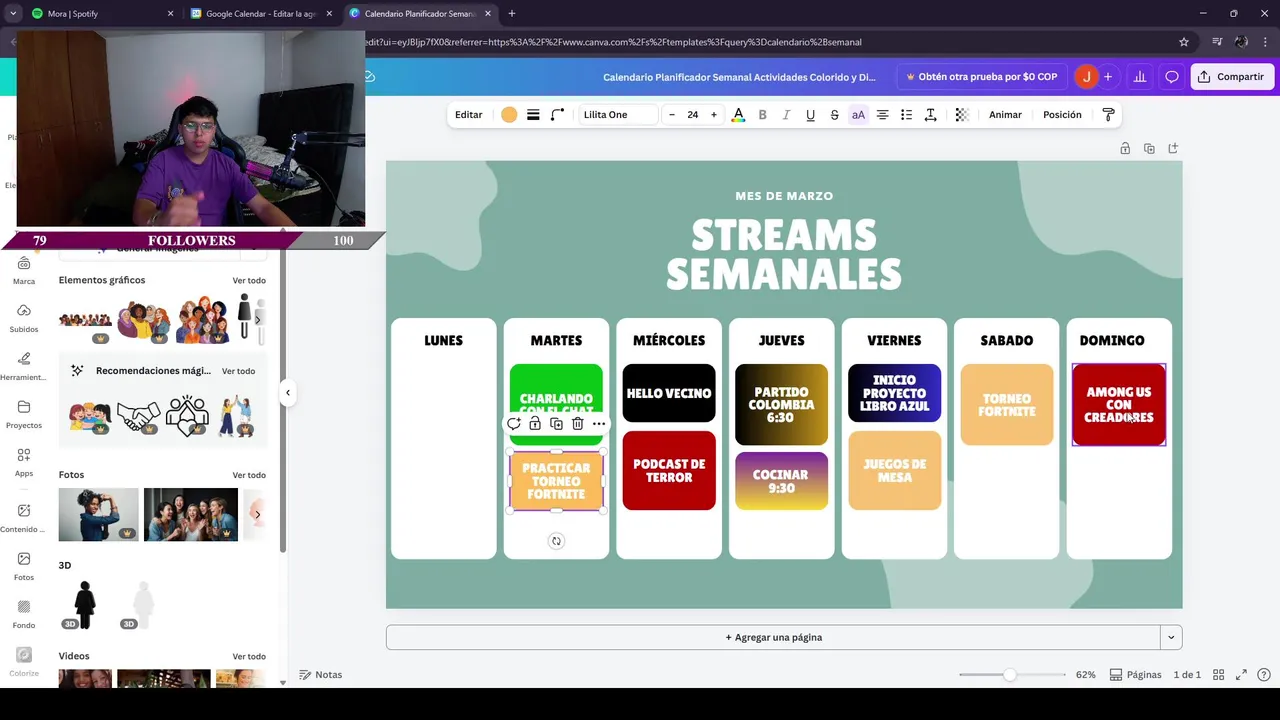The height and width of the screenshot is (720, 1280).
Task: Click Agregar una página button
Action: [x=774, y=637]
